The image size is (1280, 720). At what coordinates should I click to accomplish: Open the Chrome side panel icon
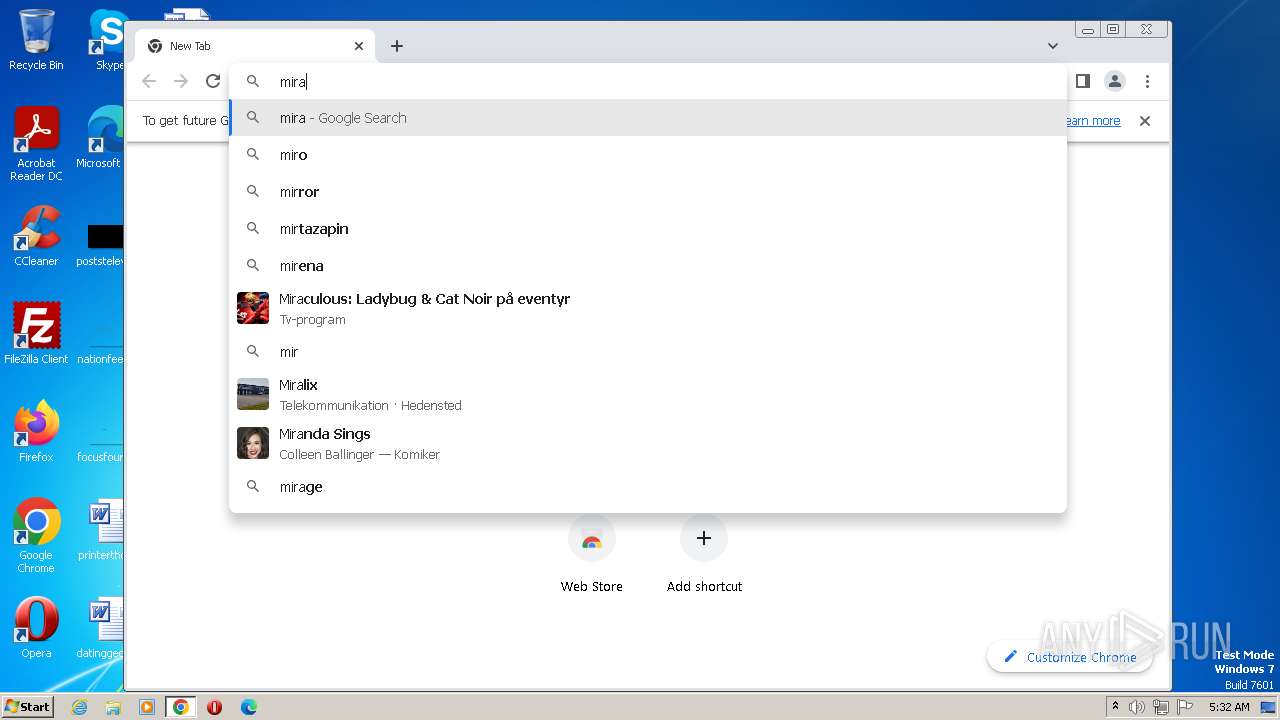pos(1083,81)
